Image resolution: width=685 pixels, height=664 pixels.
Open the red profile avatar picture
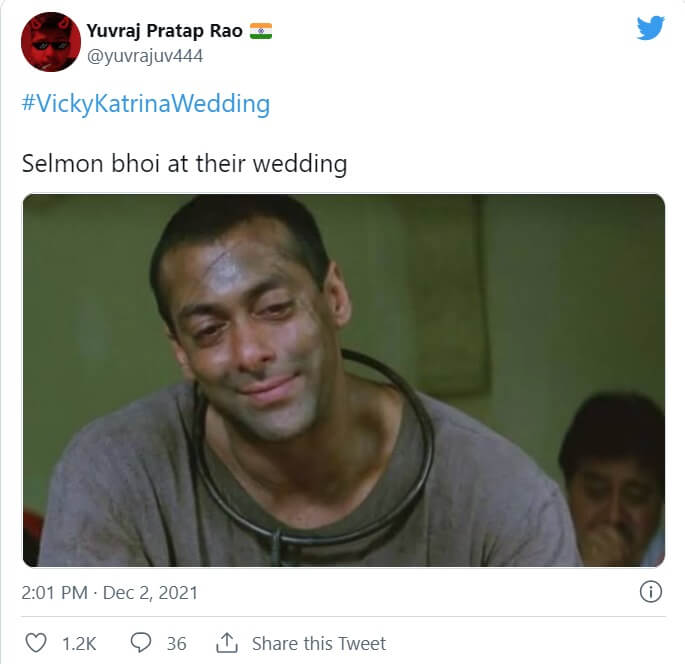pos(50,42)
